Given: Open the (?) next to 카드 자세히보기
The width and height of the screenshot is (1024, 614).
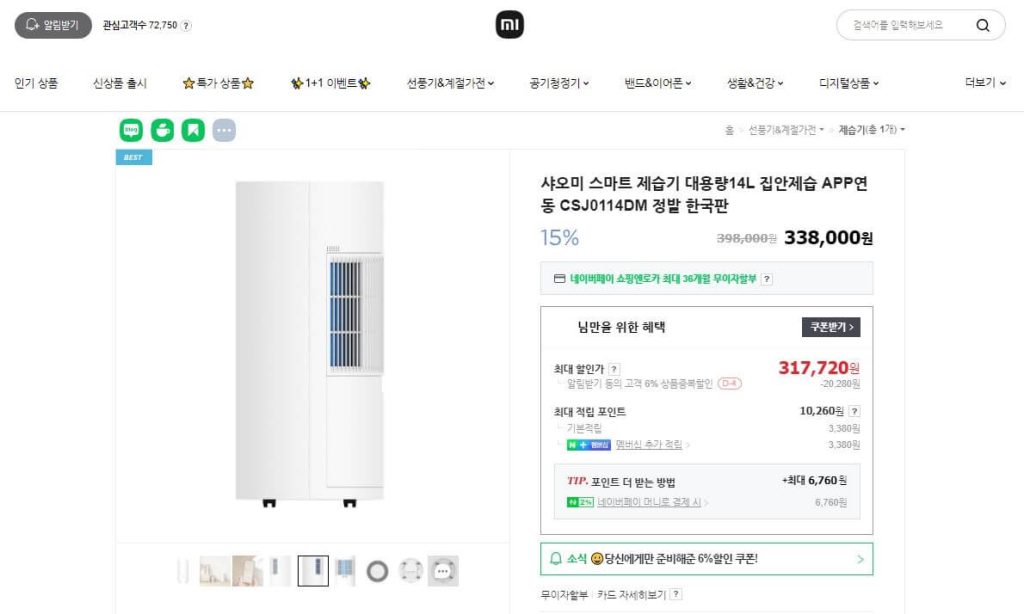Looking at the screenshot, I should point(676,594).
